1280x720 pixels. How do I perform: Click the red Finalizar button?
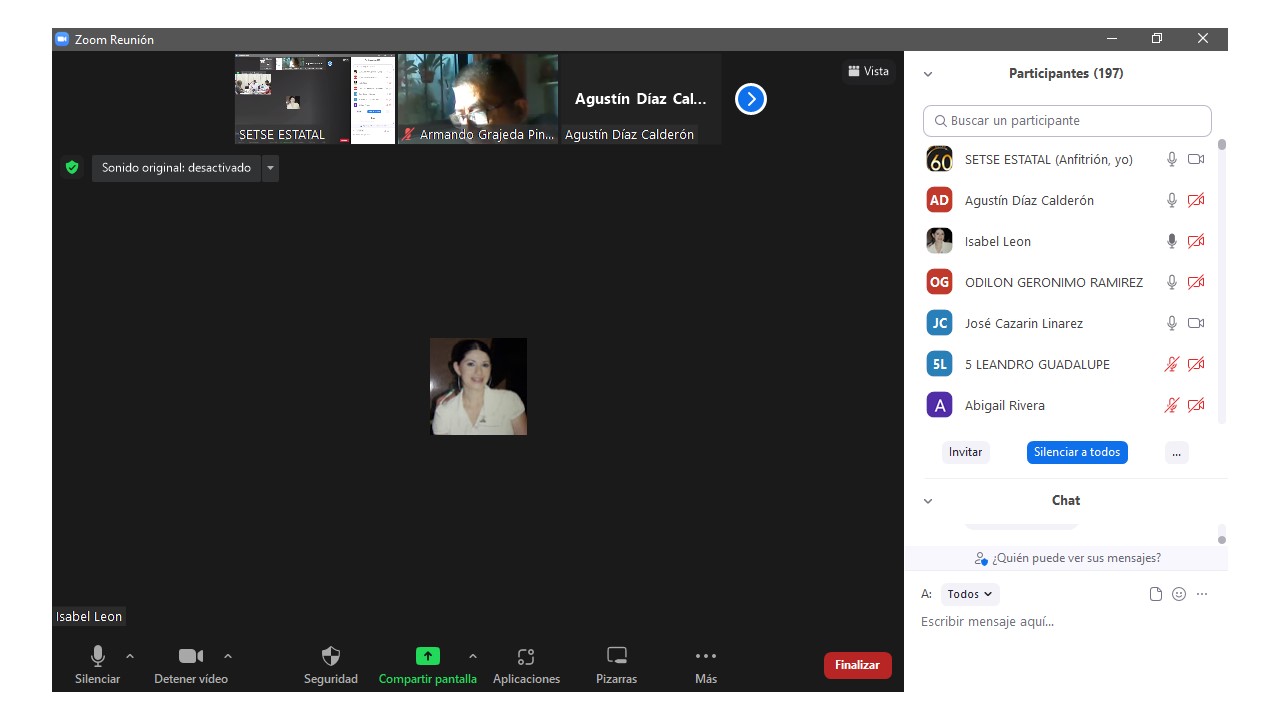tap(857, 665)
